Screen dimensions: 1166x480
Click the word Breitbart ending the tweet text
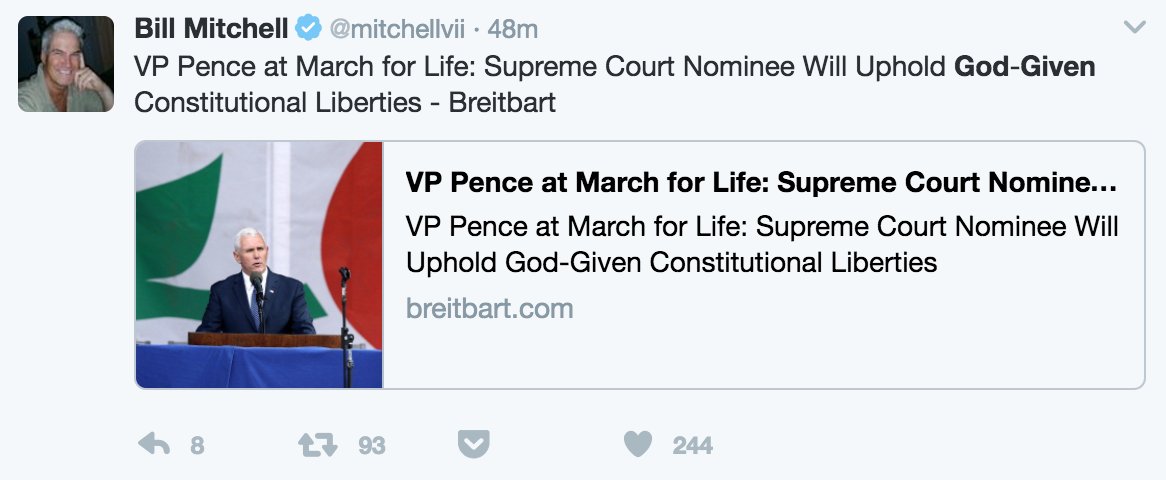click(x=505, y=103)
